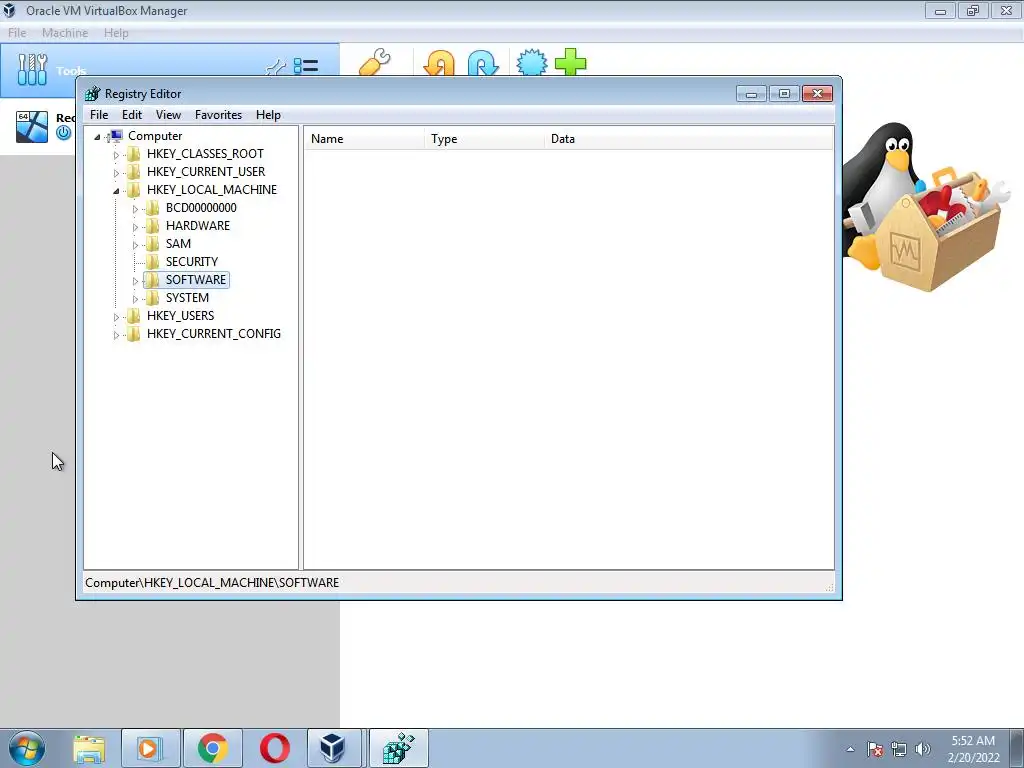Select the SOFTWARE folder icon

(x=152, y=280)
